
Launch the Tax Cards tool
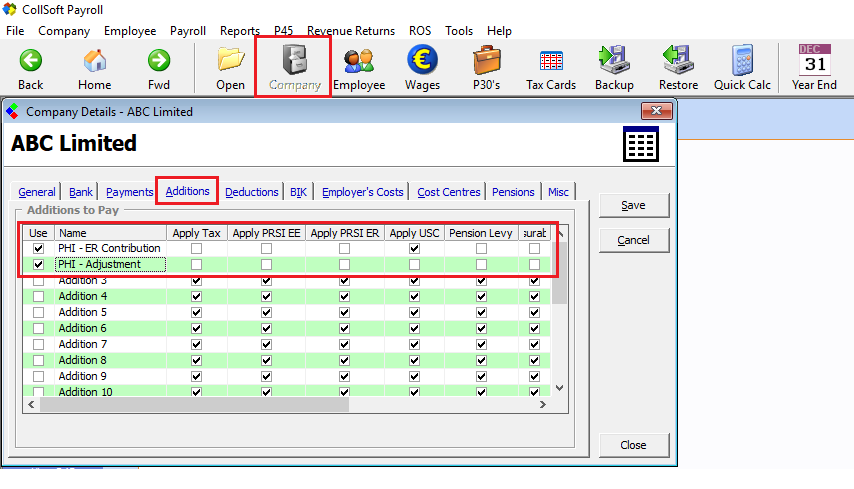(x=551, y=62)
